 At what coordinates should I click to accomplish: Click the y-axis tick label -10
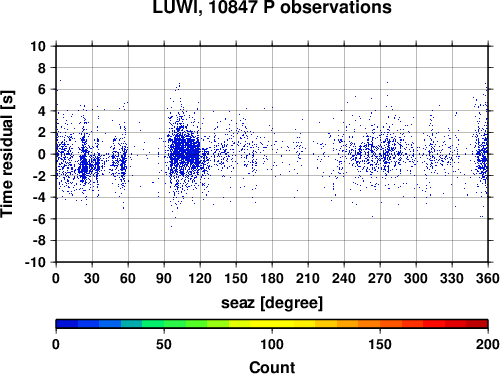pyautogui.click(x=35, y=262)
